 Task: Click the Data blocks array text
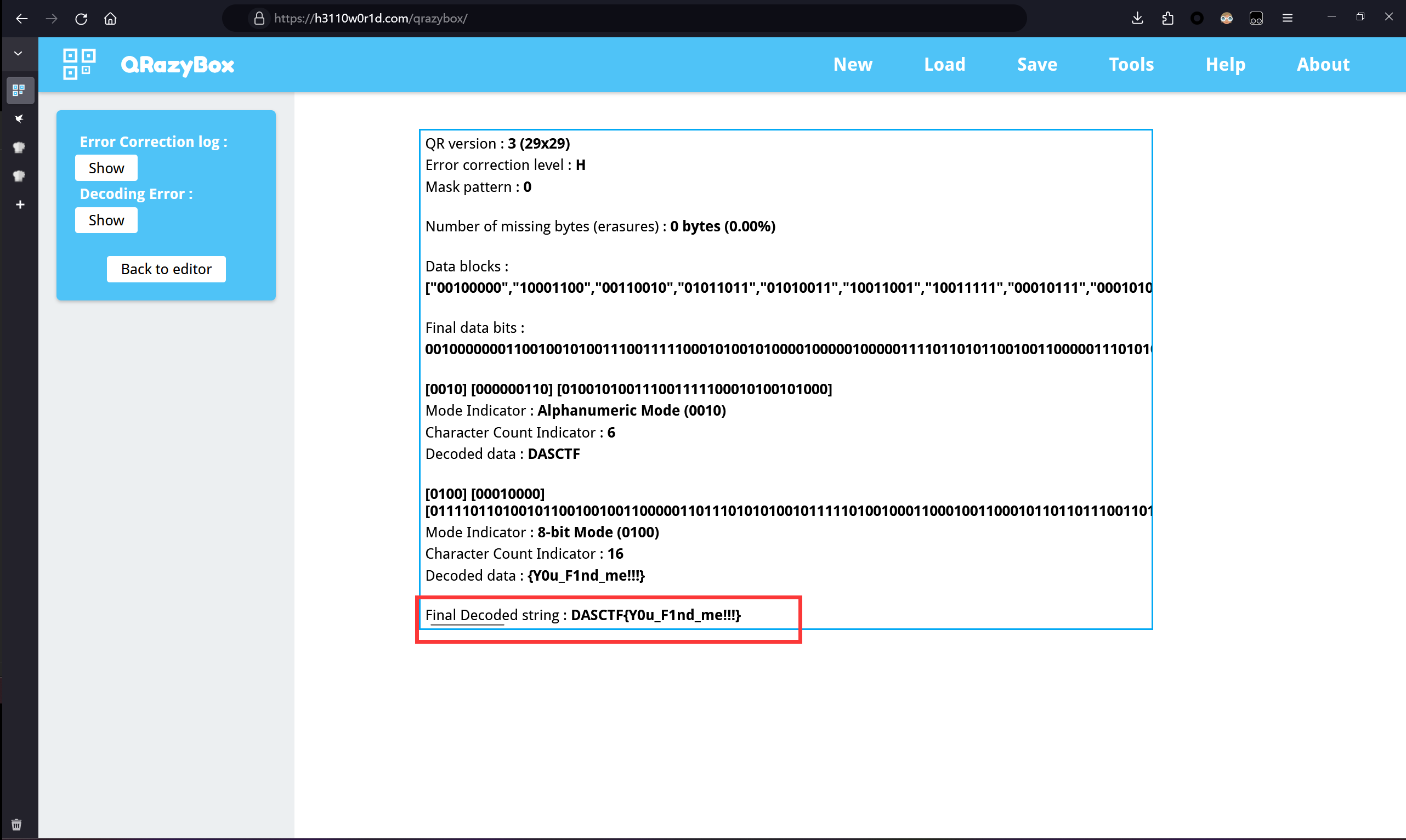click(789, 288)
